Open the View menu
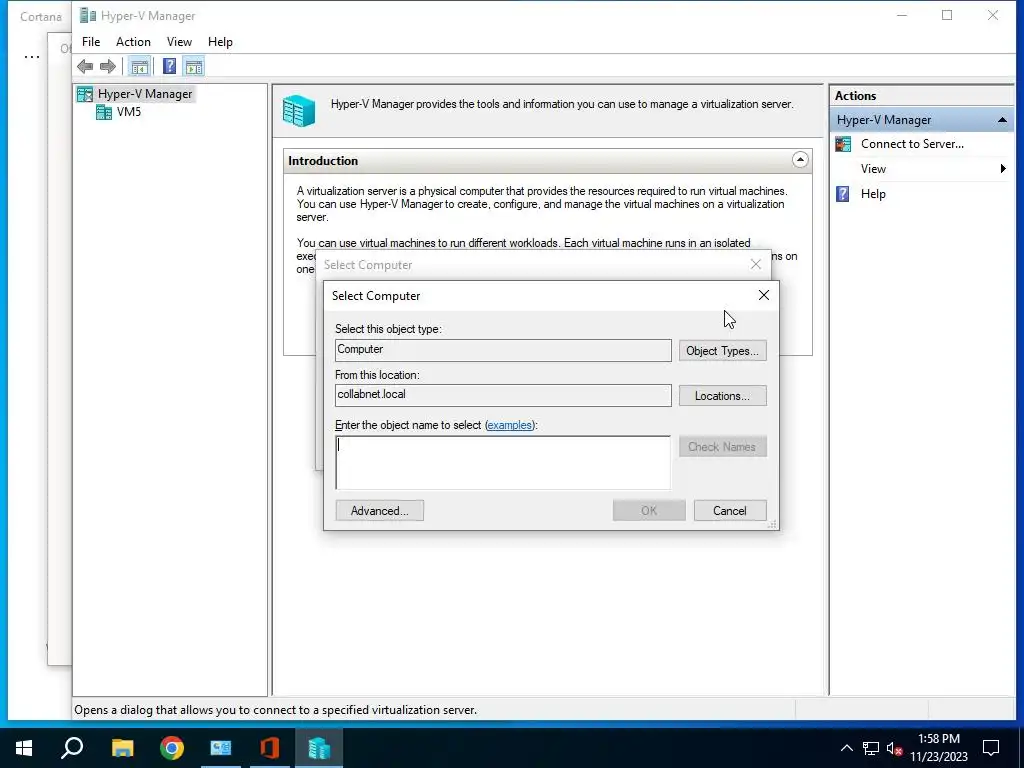This screenshot has width=1024, height=768. [x=179, y=42]
